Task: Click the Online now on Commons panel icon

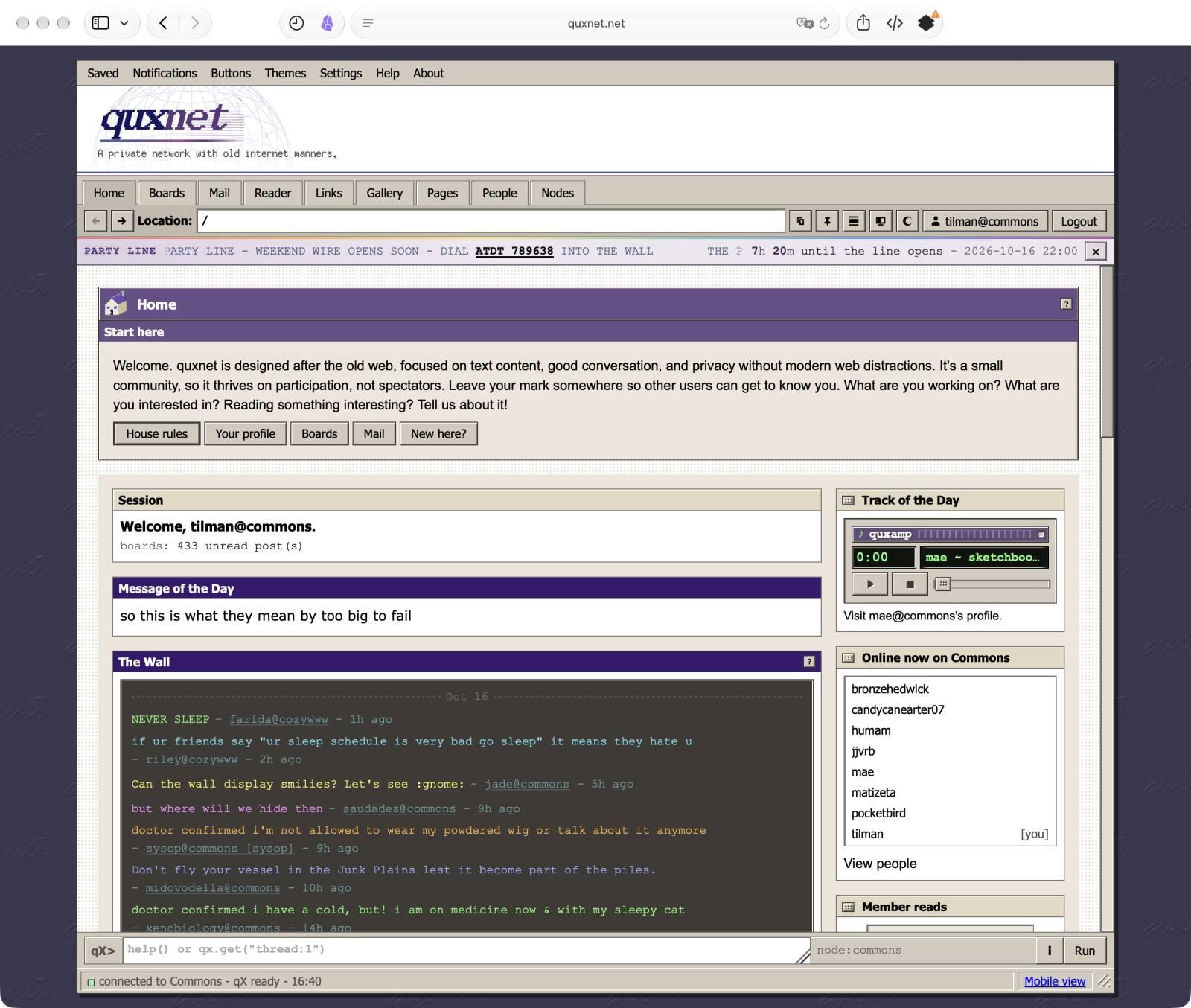Action: coord(848,658)
